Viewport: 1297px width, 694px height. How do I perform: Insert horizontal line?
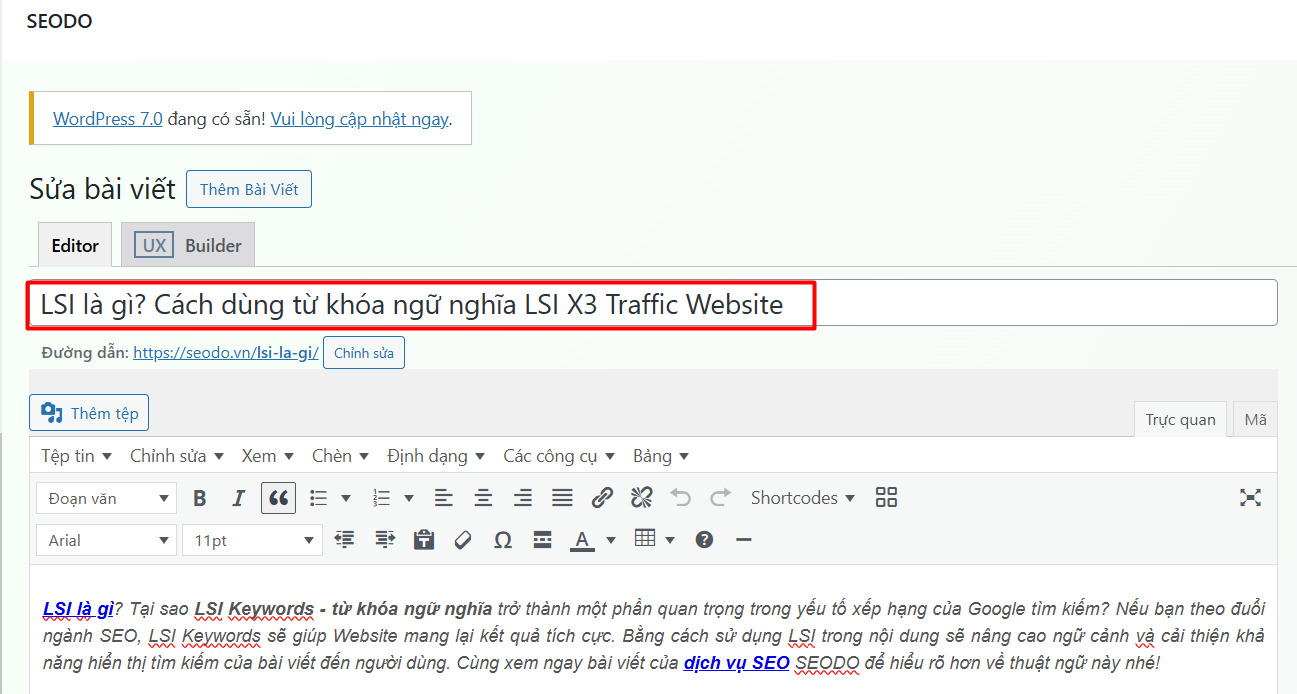pyautogui.click(x=743, y=540)
